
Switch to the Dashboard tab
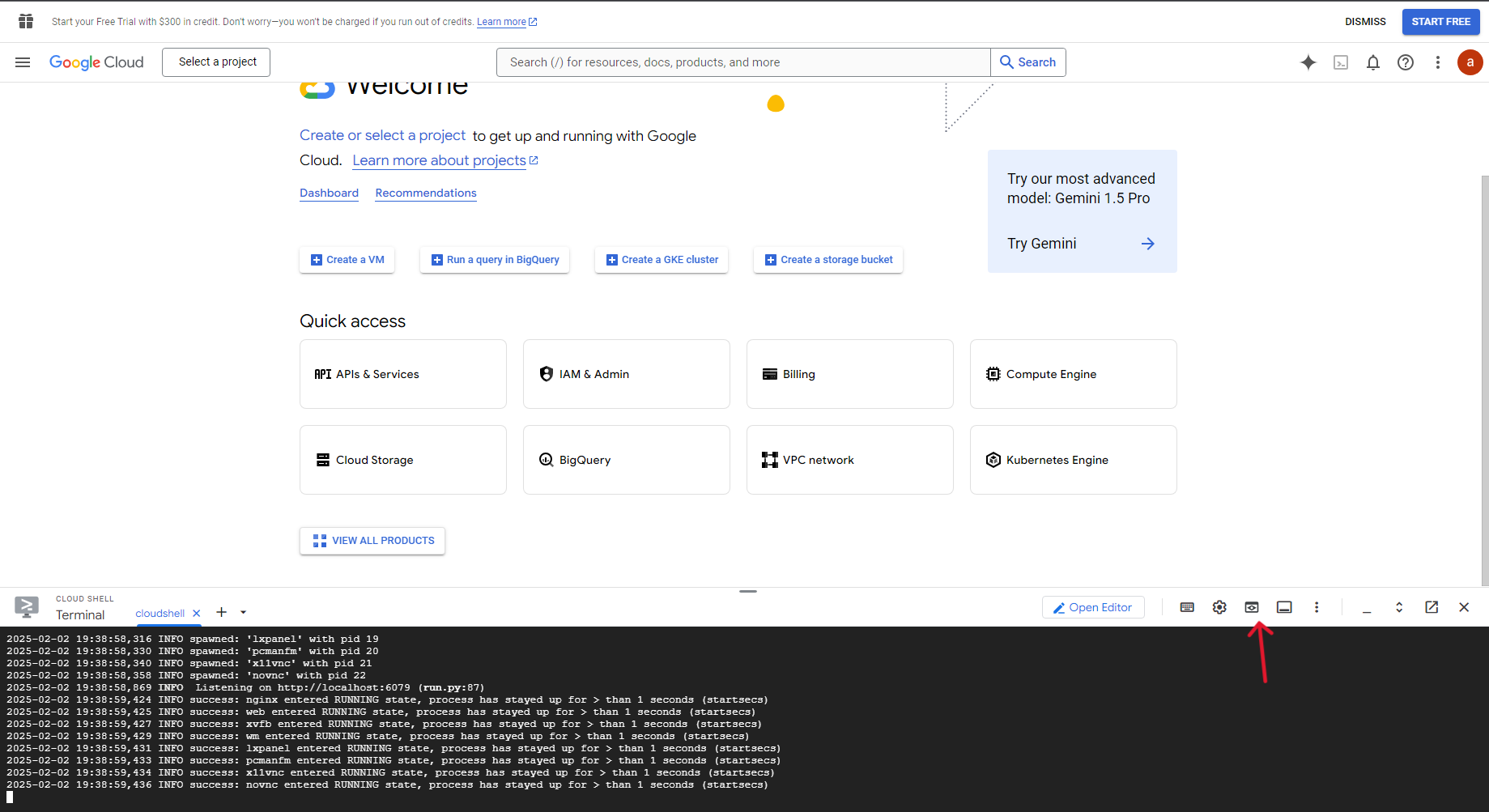329,193
